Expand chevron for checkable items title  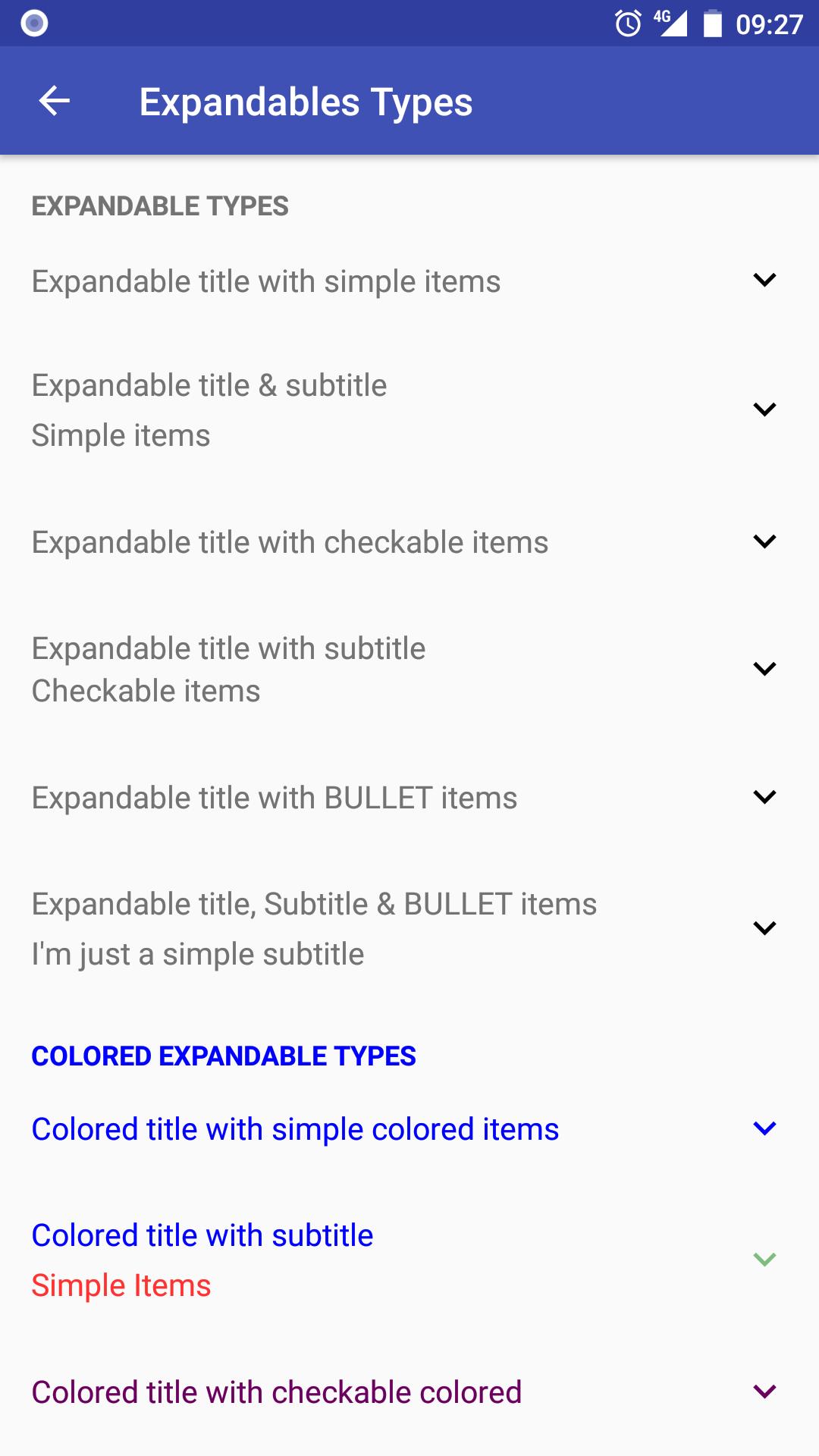(764, 541)
